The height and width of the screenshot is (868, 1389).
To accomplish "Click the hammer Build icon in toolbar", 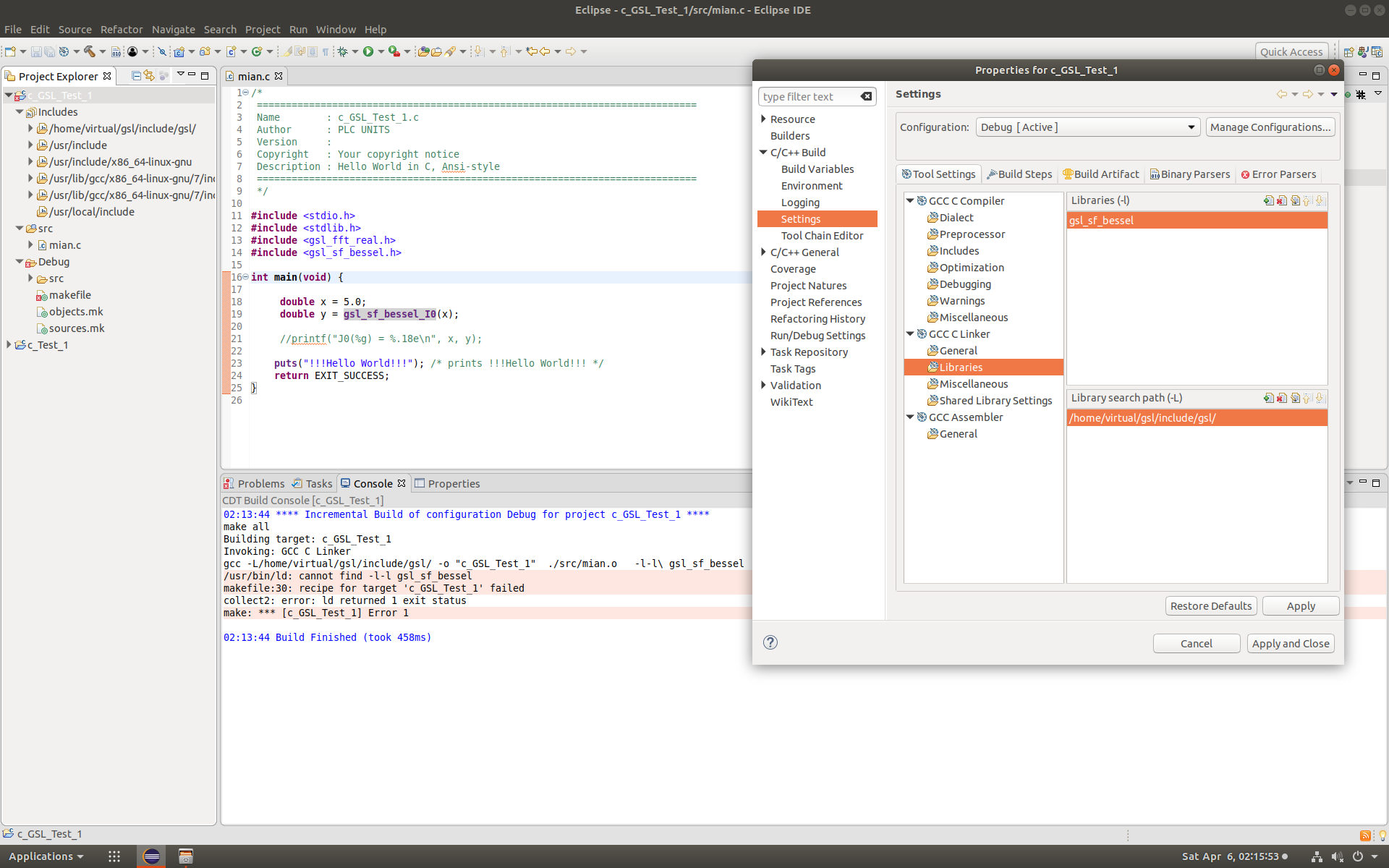I will tap(90, 51).
